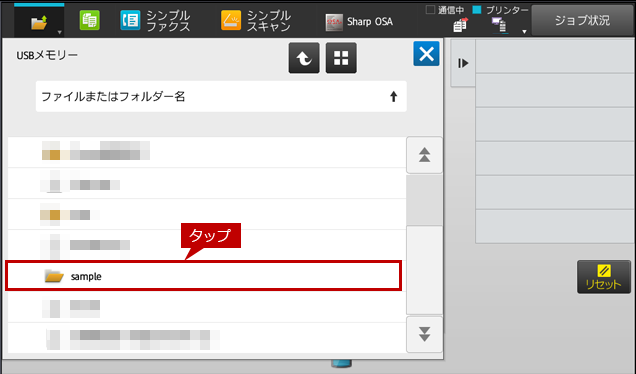The width and height of the screenshot is (636, 374).
Task: Toggle the sort order arrow in the name header
Action: click(393, 97)
